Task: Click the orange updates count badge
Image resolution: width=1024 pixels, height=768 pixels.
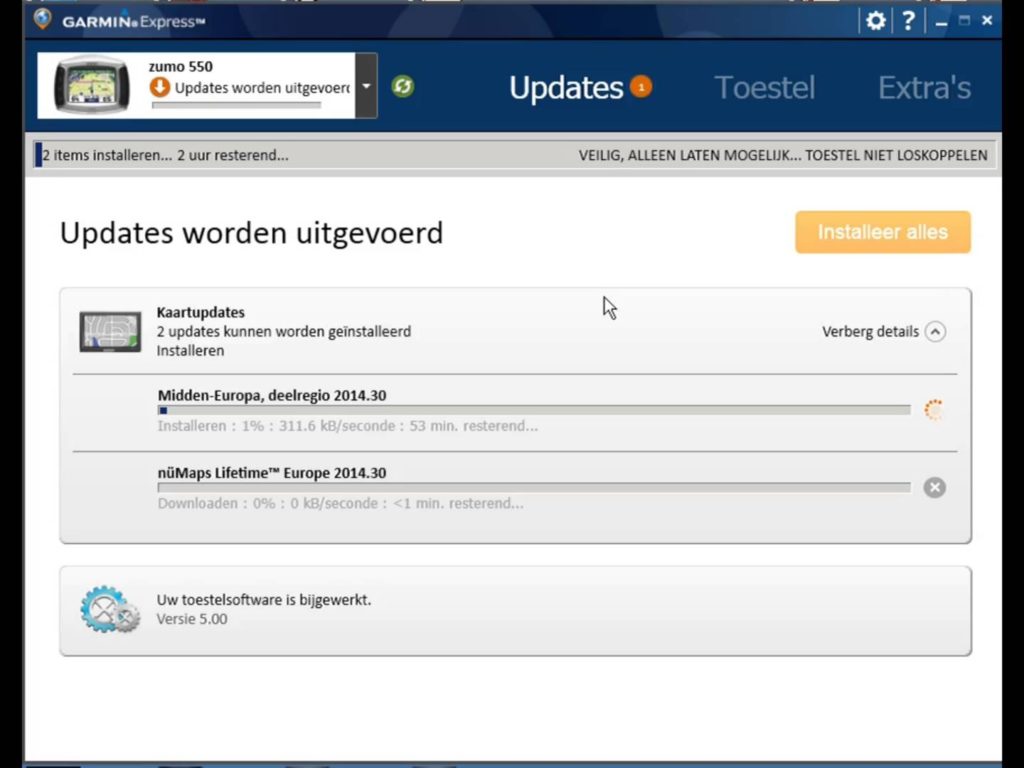Action: 641,87
